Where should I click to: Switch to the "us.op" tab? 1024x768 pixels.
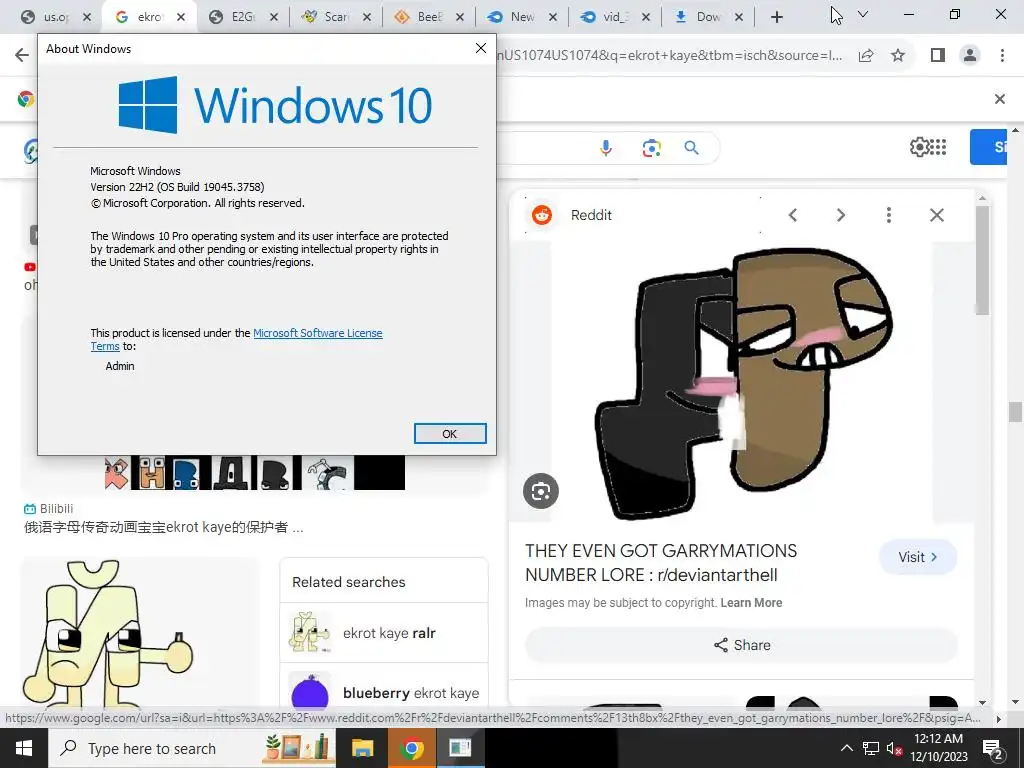point(56,17)
